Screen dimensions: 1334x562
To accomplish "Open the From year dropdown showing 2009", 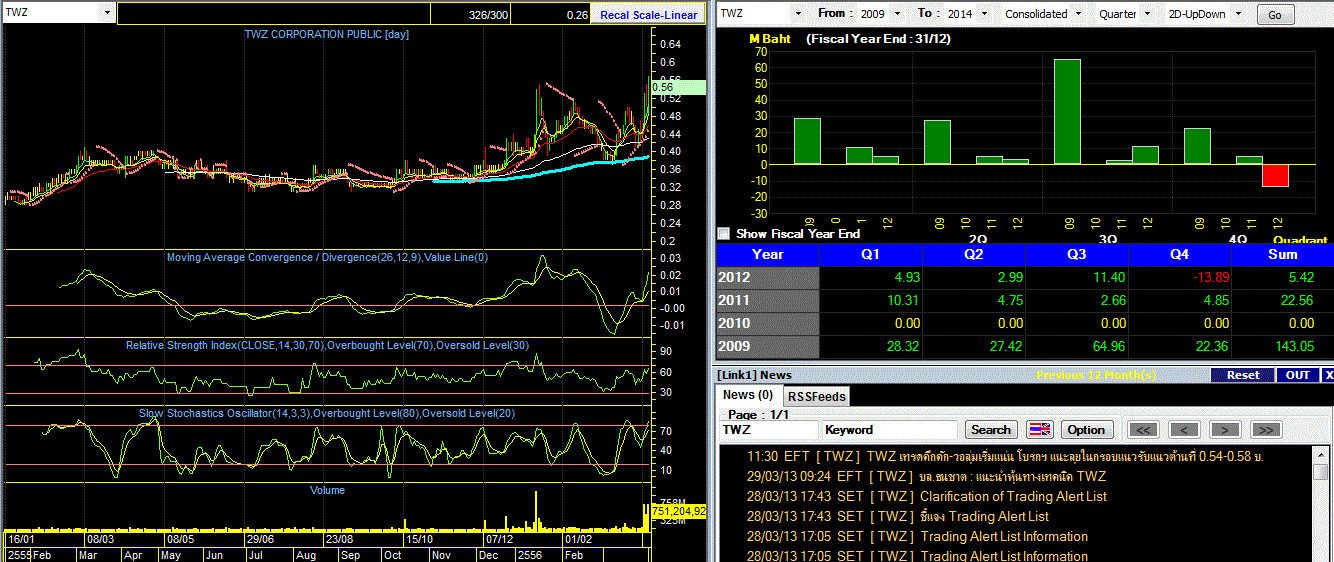I will click(895, 14).
